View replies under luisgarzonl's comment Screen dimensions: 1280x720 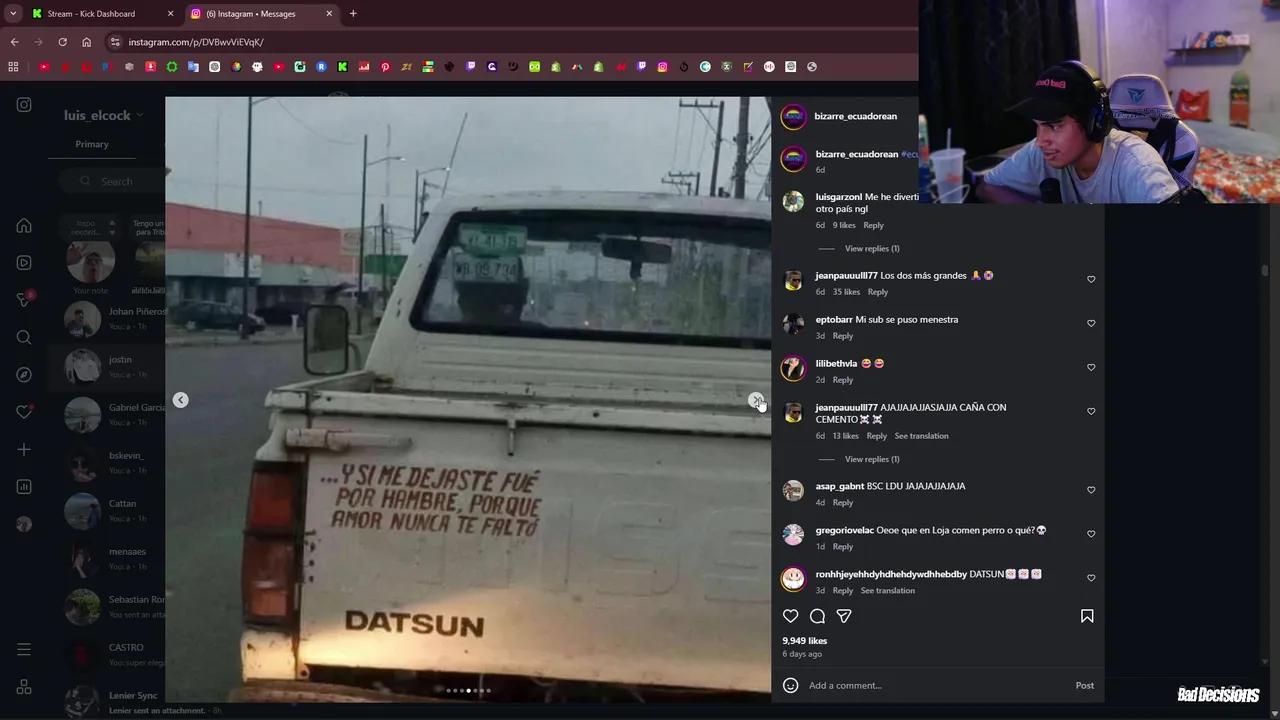pyautogui.click(x=872, y=249)
